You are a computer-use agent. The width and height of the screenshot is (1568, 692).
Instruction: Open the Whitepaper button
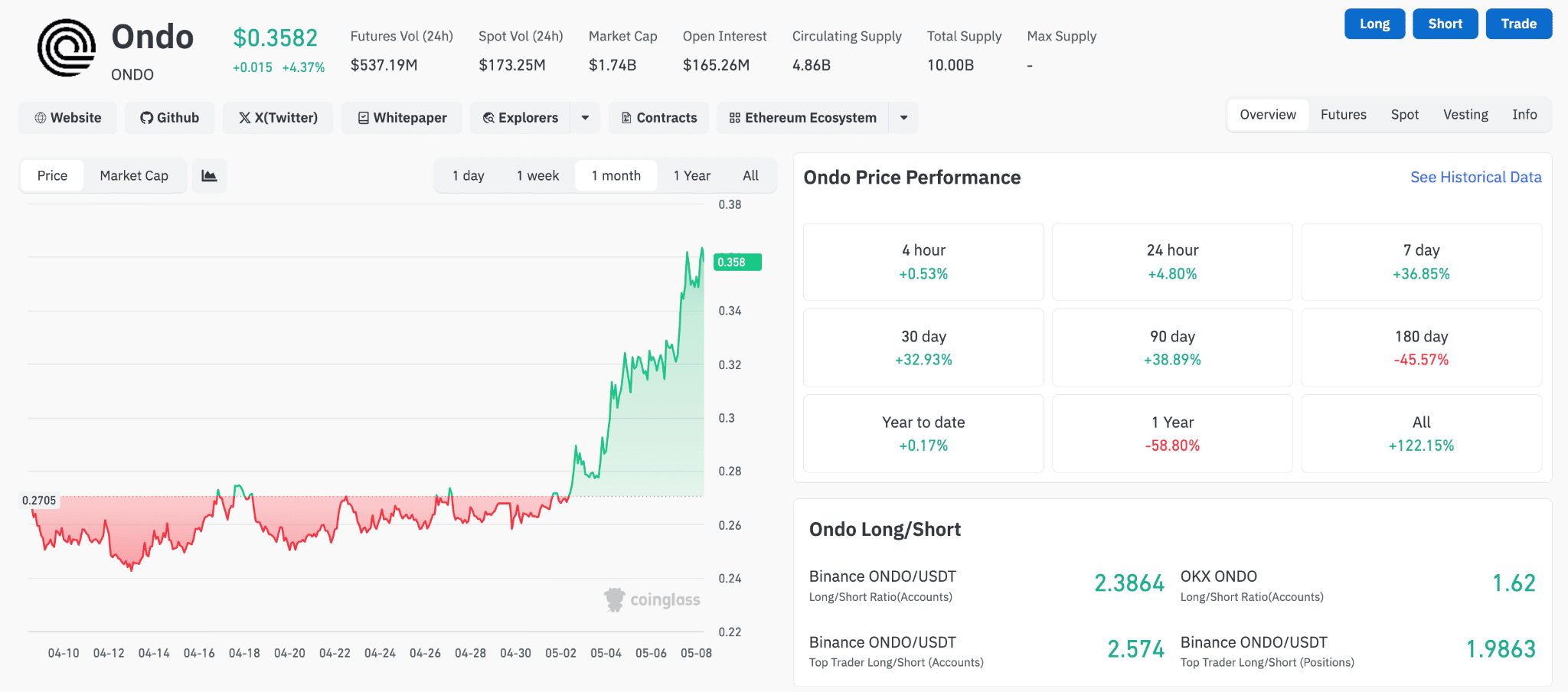pyautogui.click(x=402, y=118)
